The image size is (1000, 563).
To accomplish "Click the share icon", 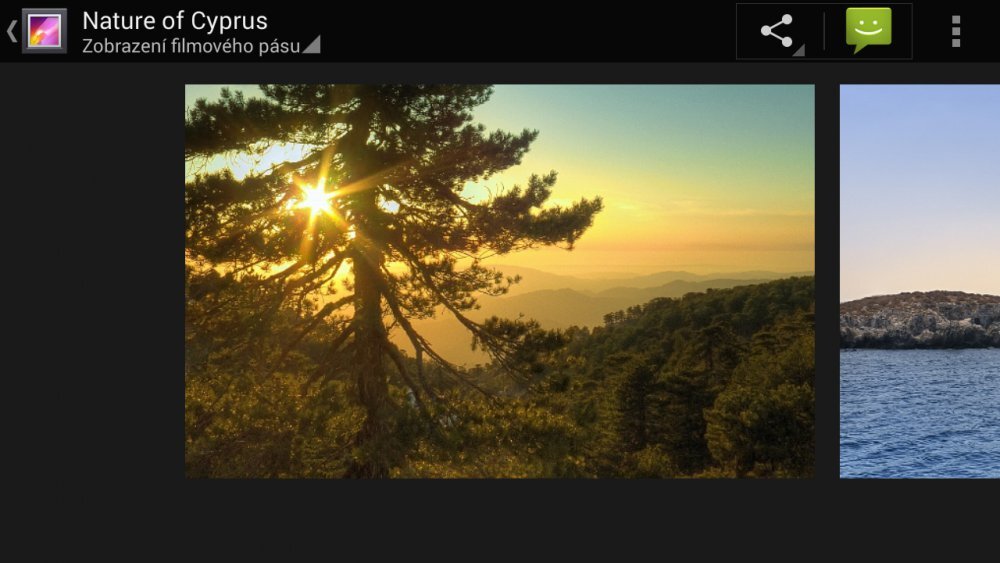I will pos(776,31).
